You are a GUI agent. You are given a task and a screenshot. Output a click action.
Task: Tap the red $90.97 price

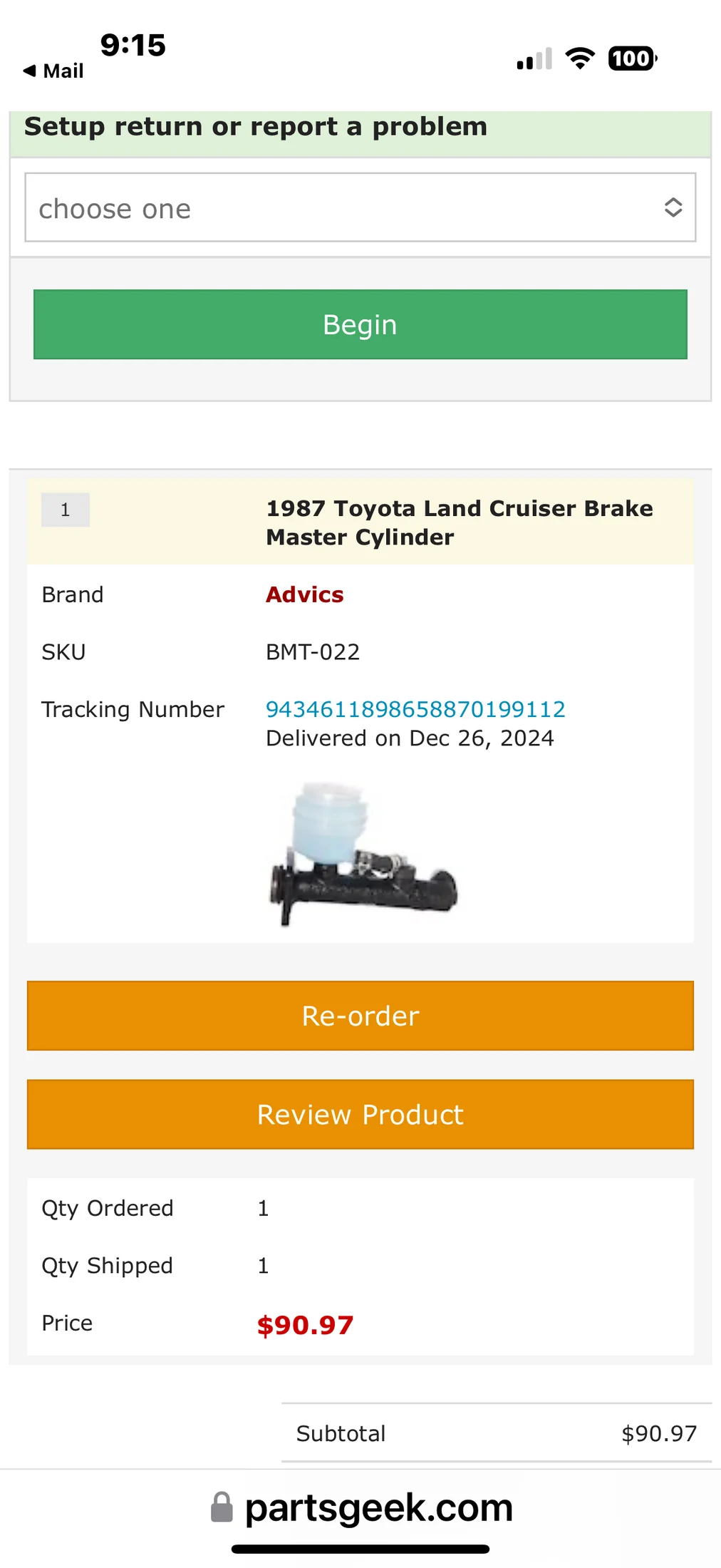[305, 1325]
